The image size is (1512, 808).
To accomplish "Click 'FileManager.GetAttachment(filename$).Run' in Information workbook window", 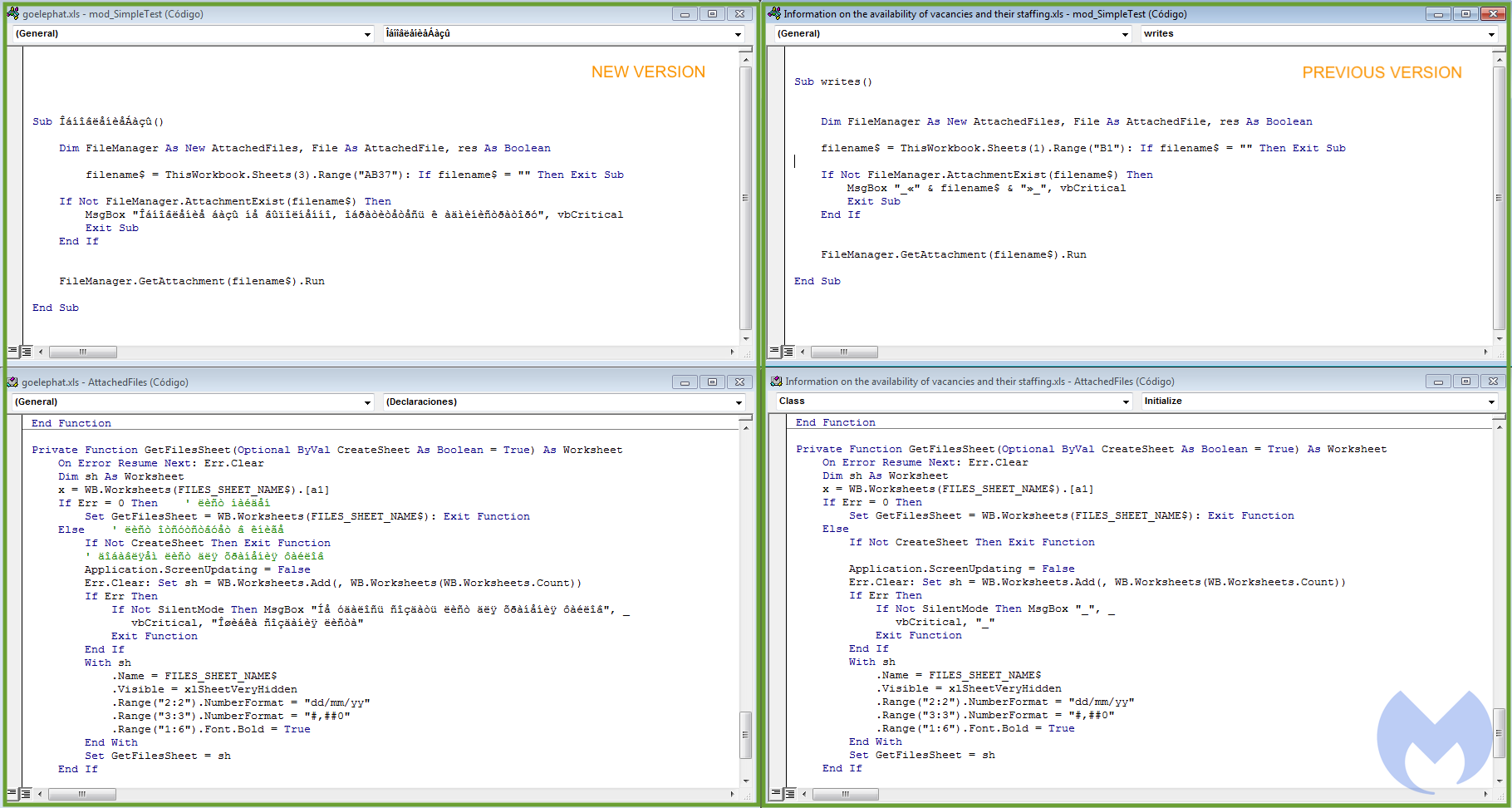I will tap(954, 254).
